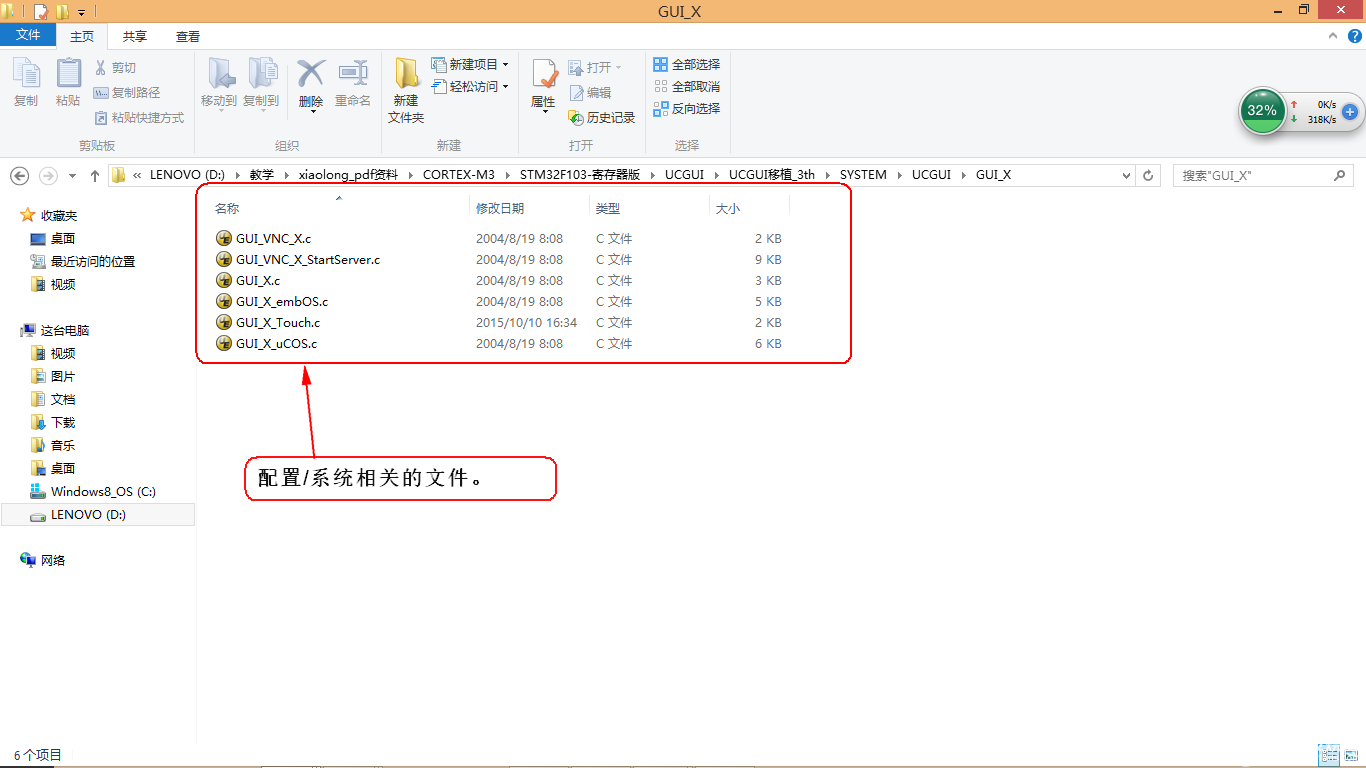1366x768 pixels.
Task: Open the Easy access dropdown
Action: point(470,86)
